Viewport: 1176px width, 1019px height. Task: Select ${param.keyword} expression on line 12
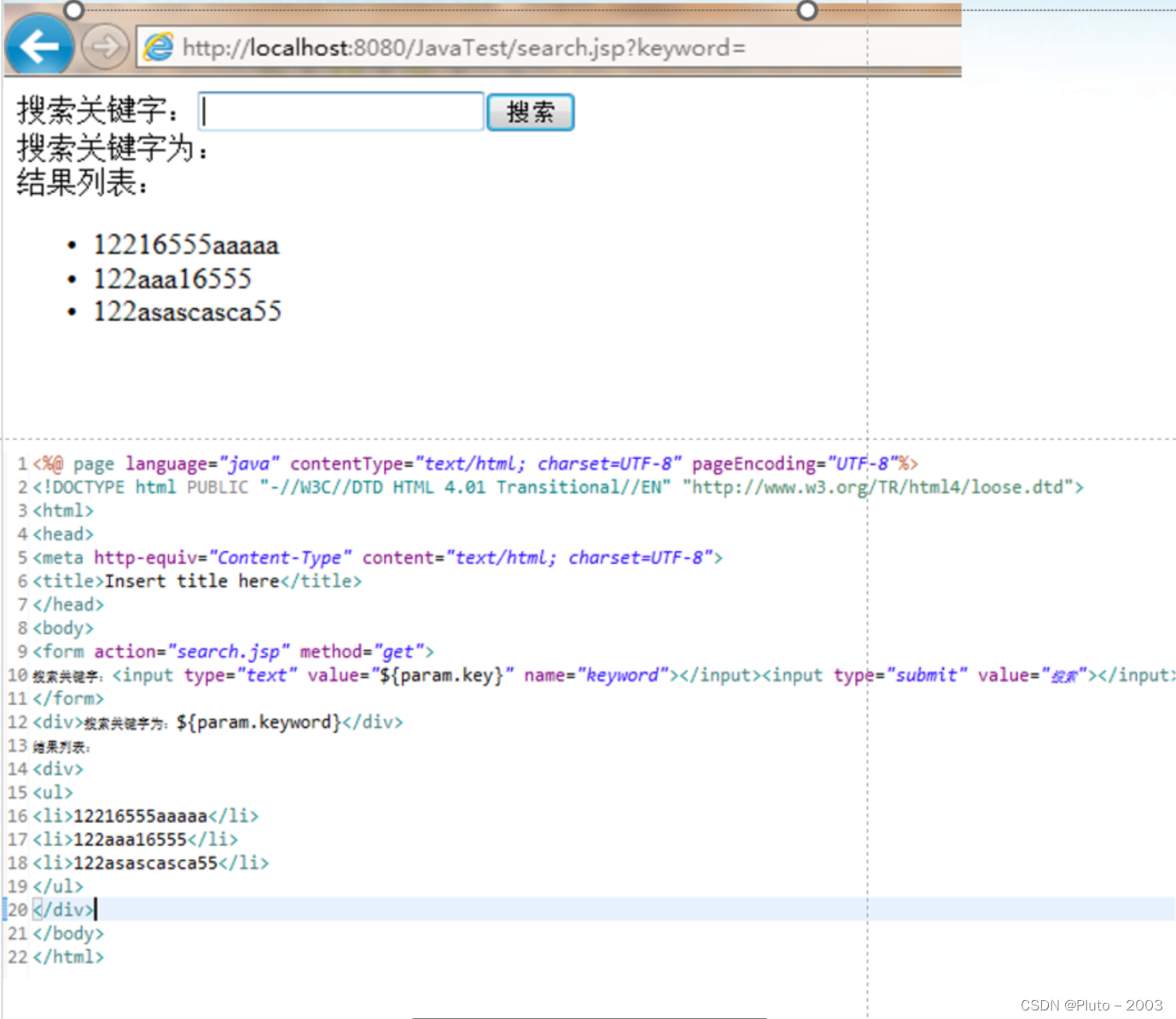[259, 722]
